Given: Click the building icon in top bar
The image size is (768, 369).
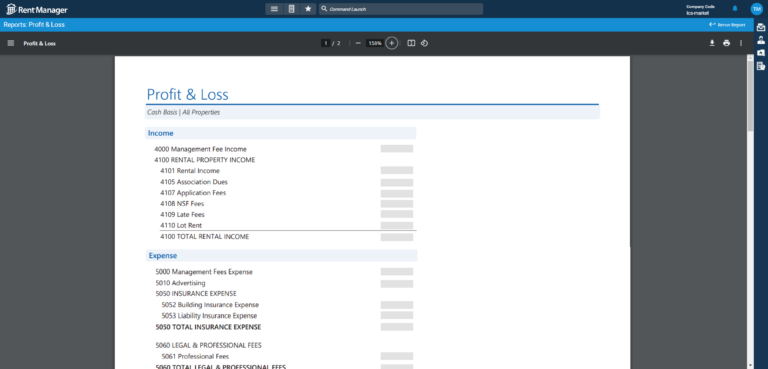Looking at the screenshot, I should coord(291,9).
